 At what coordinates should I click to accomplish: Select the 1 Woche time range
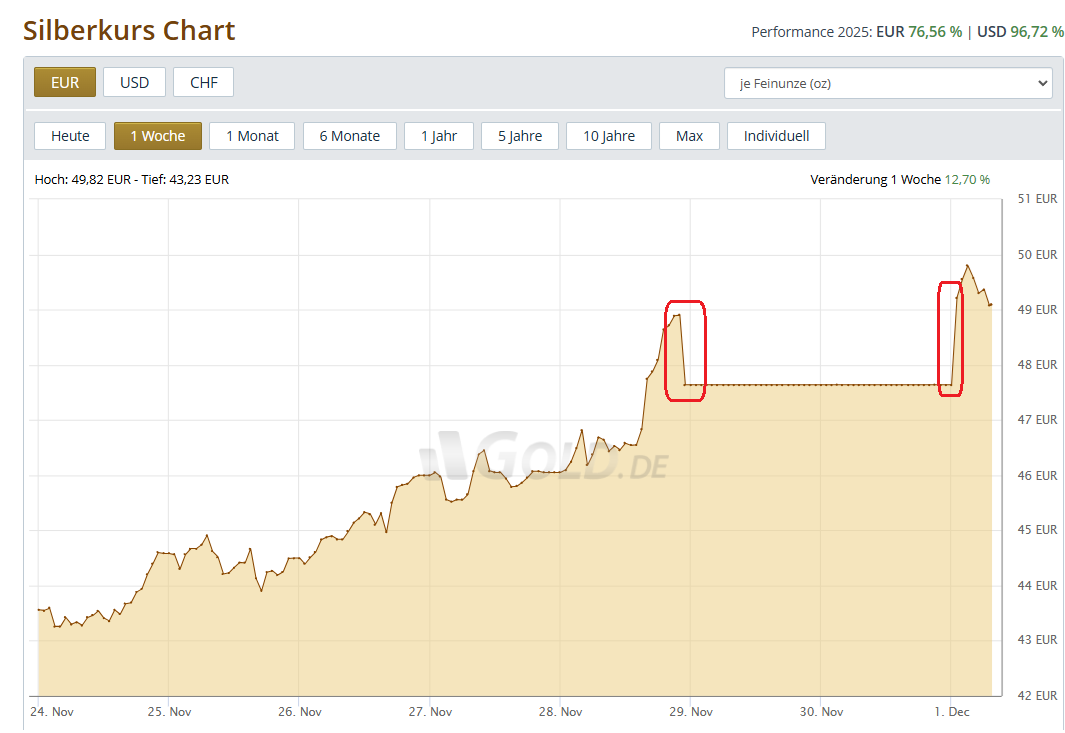click(x=157, y=136)
